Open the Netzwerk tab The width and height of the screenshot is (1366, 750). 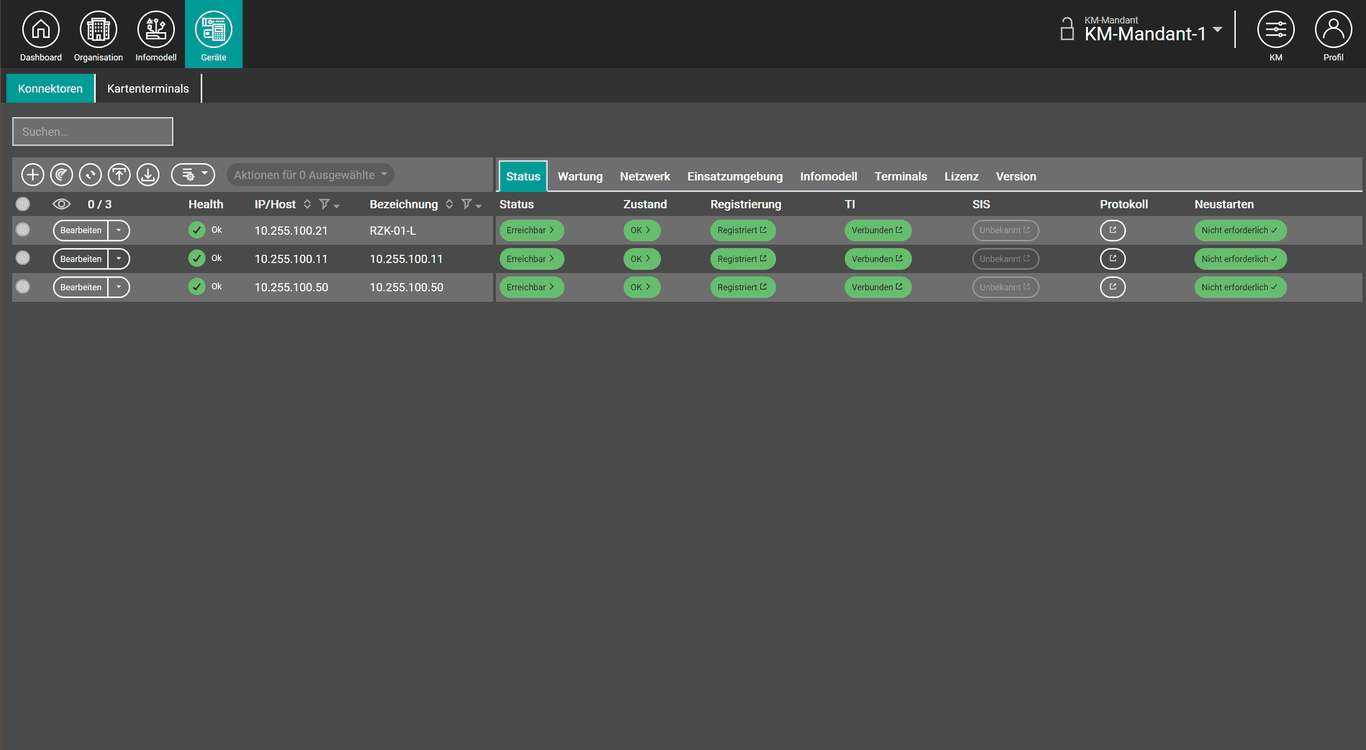(x=644, y=176)
